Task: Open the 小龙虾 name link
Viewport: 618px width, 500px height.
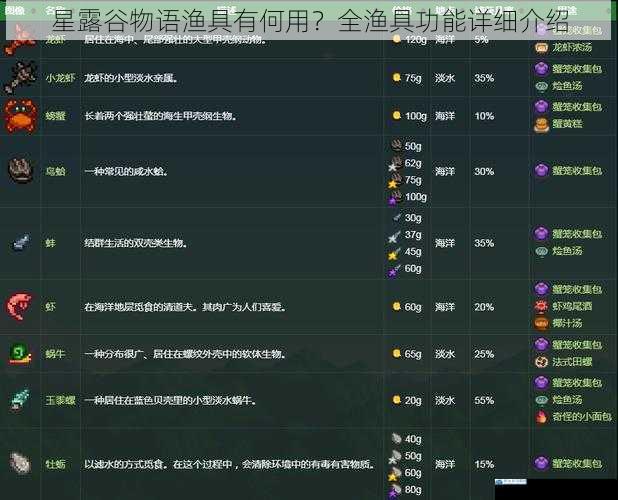Action: [60, 78]
